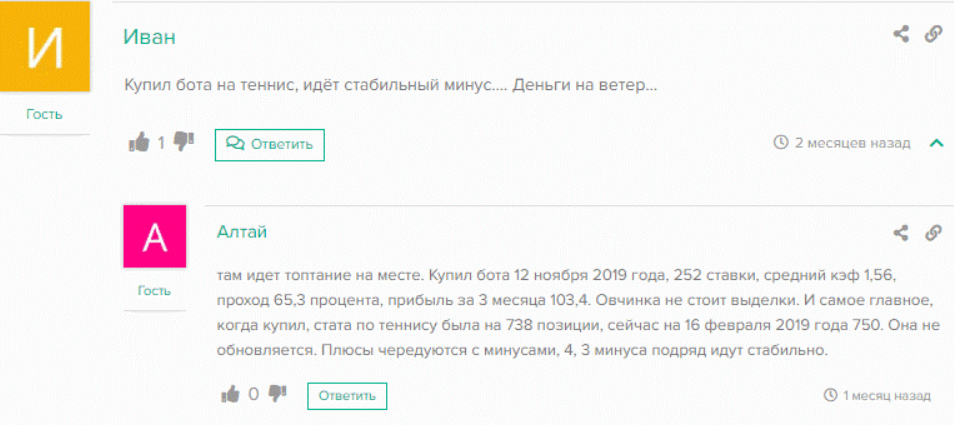Like Иван's comment with thumbs up
The height and width of the screenshot is (425, 954).
tap(138, 143)
